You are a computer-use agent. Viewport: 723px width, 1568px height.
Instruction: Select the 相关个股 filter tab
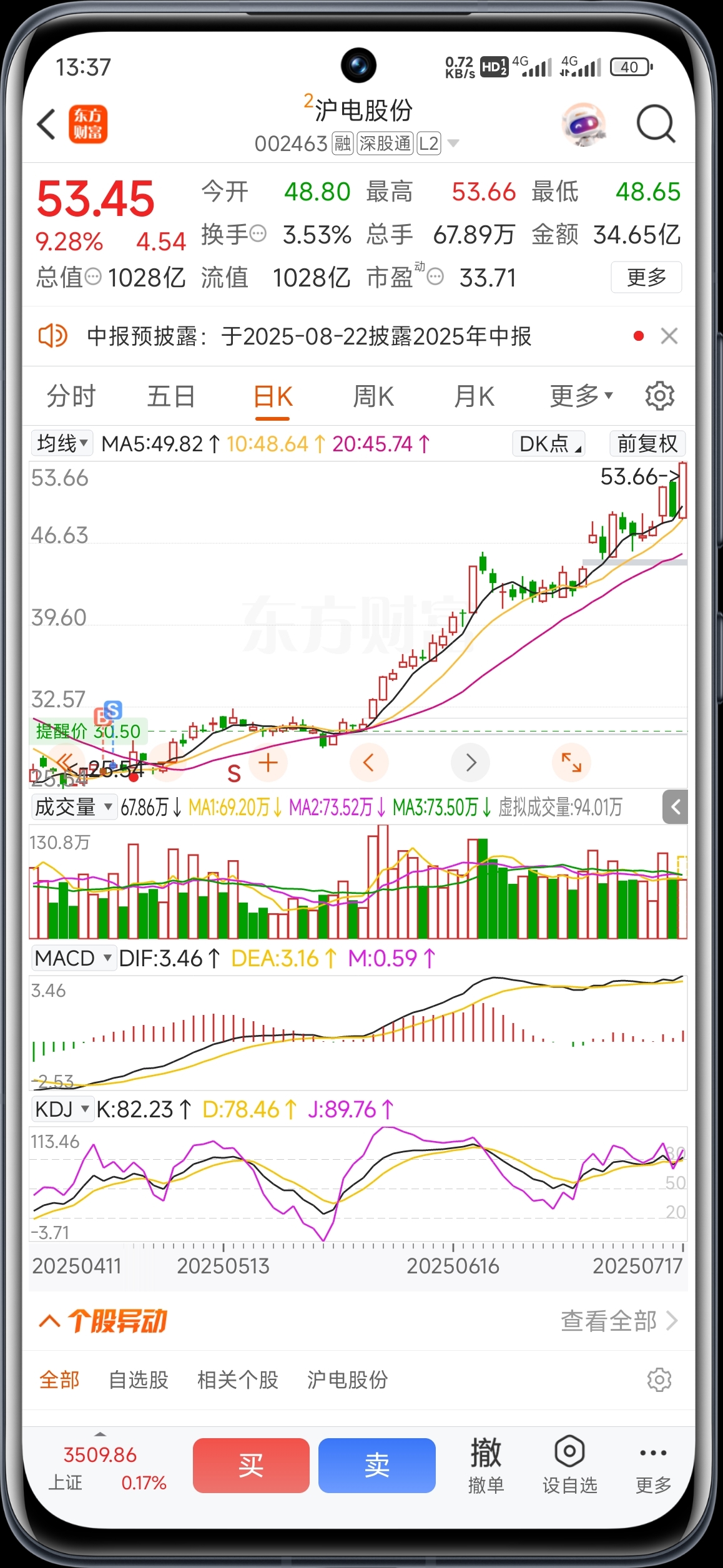[x=238, y=1379]
